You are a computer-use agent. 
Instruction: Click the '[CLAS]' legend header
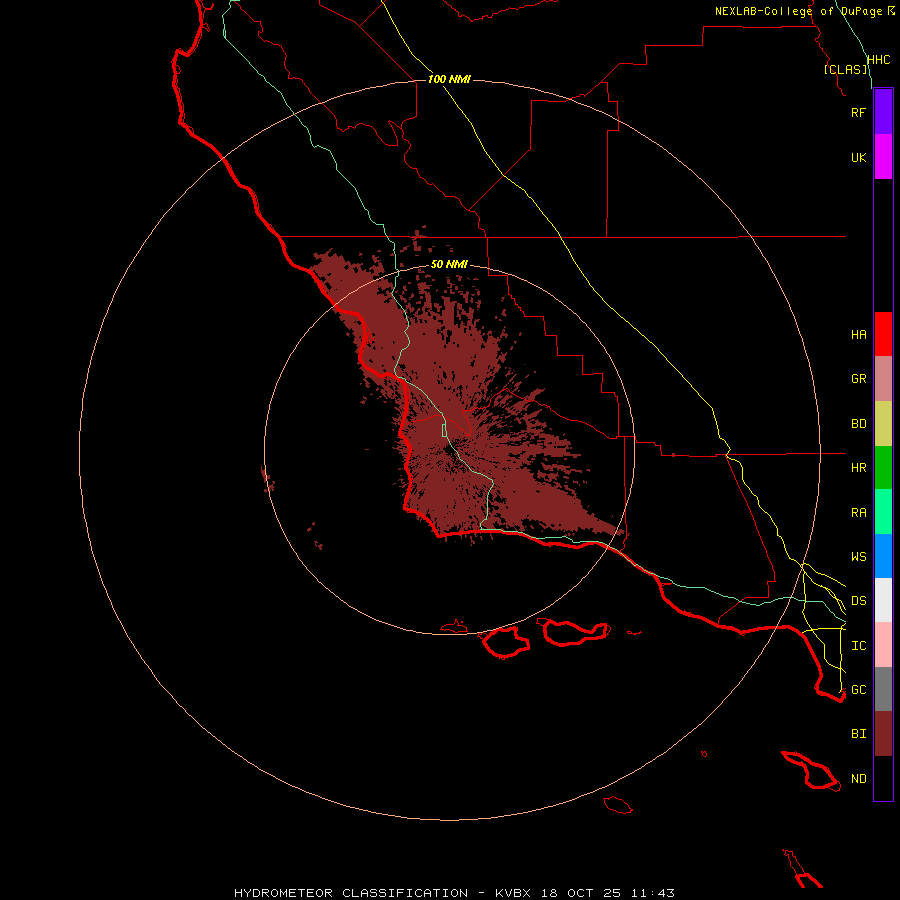[845, 69]
